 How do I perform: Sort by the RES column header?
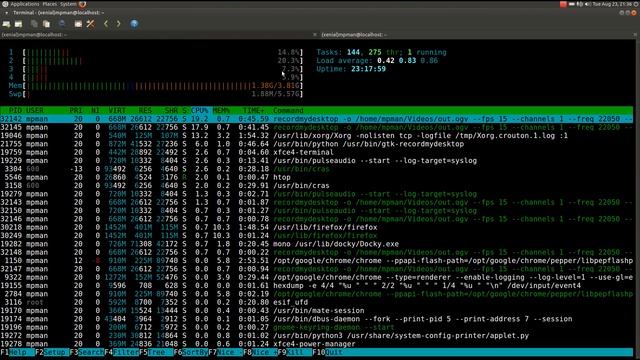(x=145, y=111)
